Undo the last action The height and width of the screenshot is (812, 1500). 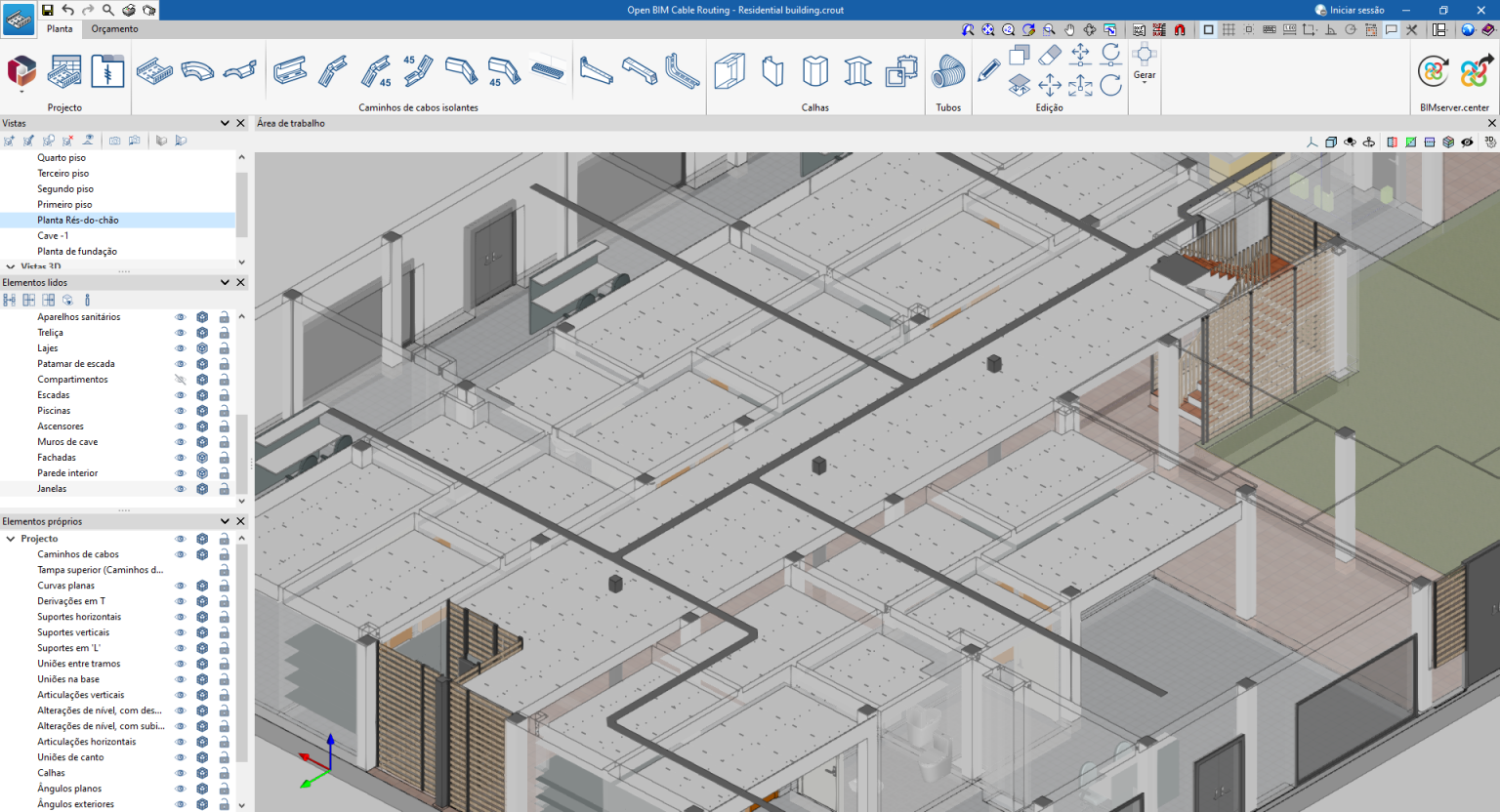click(x=67, y=10)
